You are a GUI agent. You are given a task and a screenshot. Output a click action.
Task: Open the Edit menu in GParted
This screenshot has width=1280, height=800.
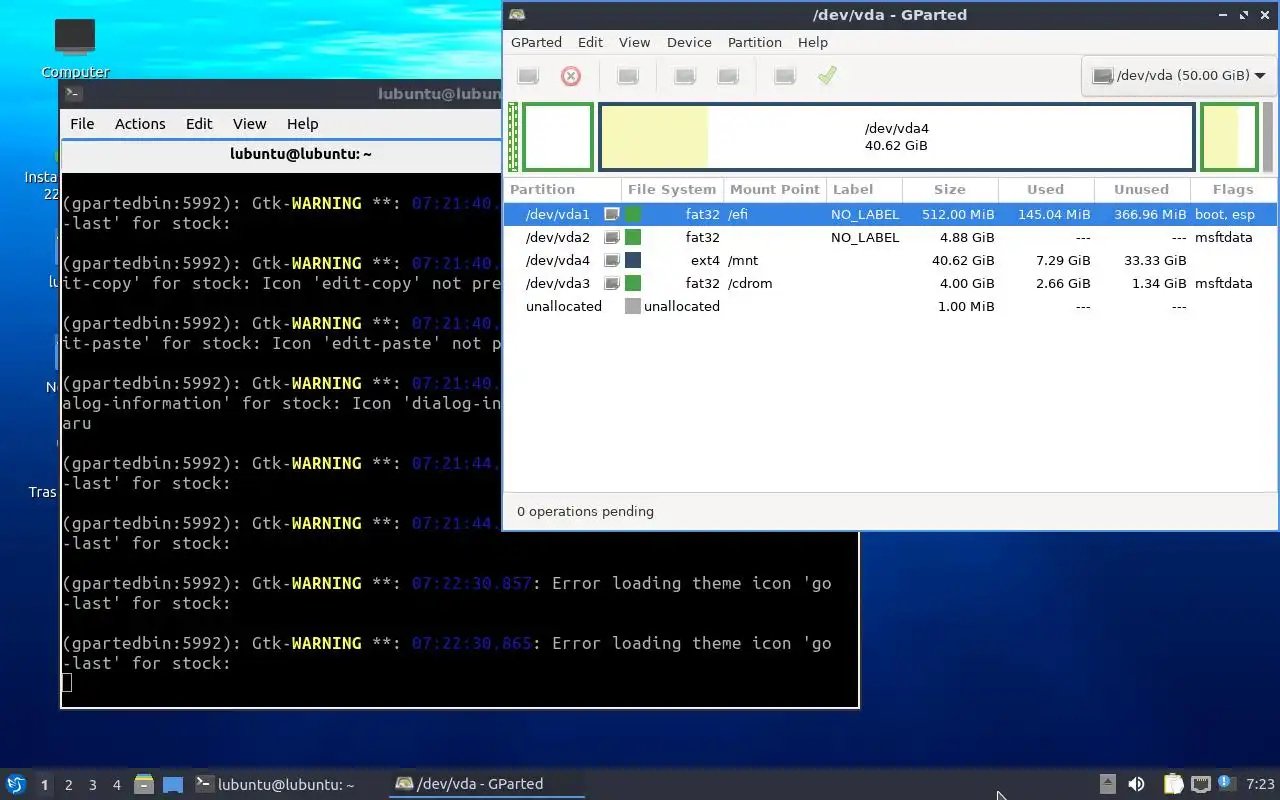tap(590, 42)
